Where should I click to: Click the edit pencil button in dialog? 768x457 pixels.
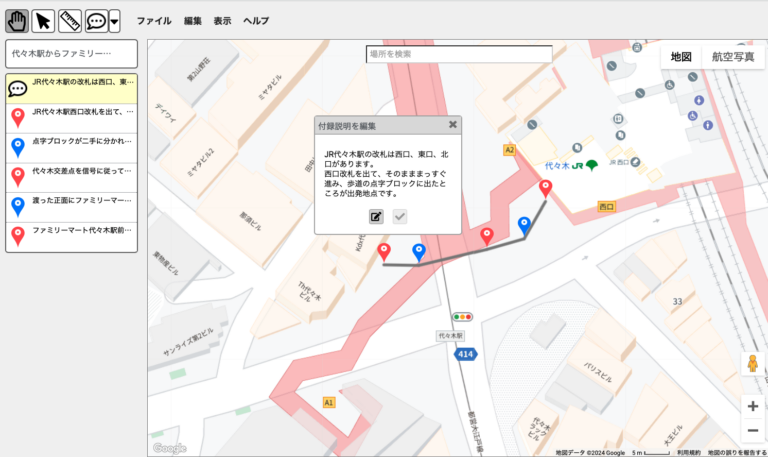(376, 216)
